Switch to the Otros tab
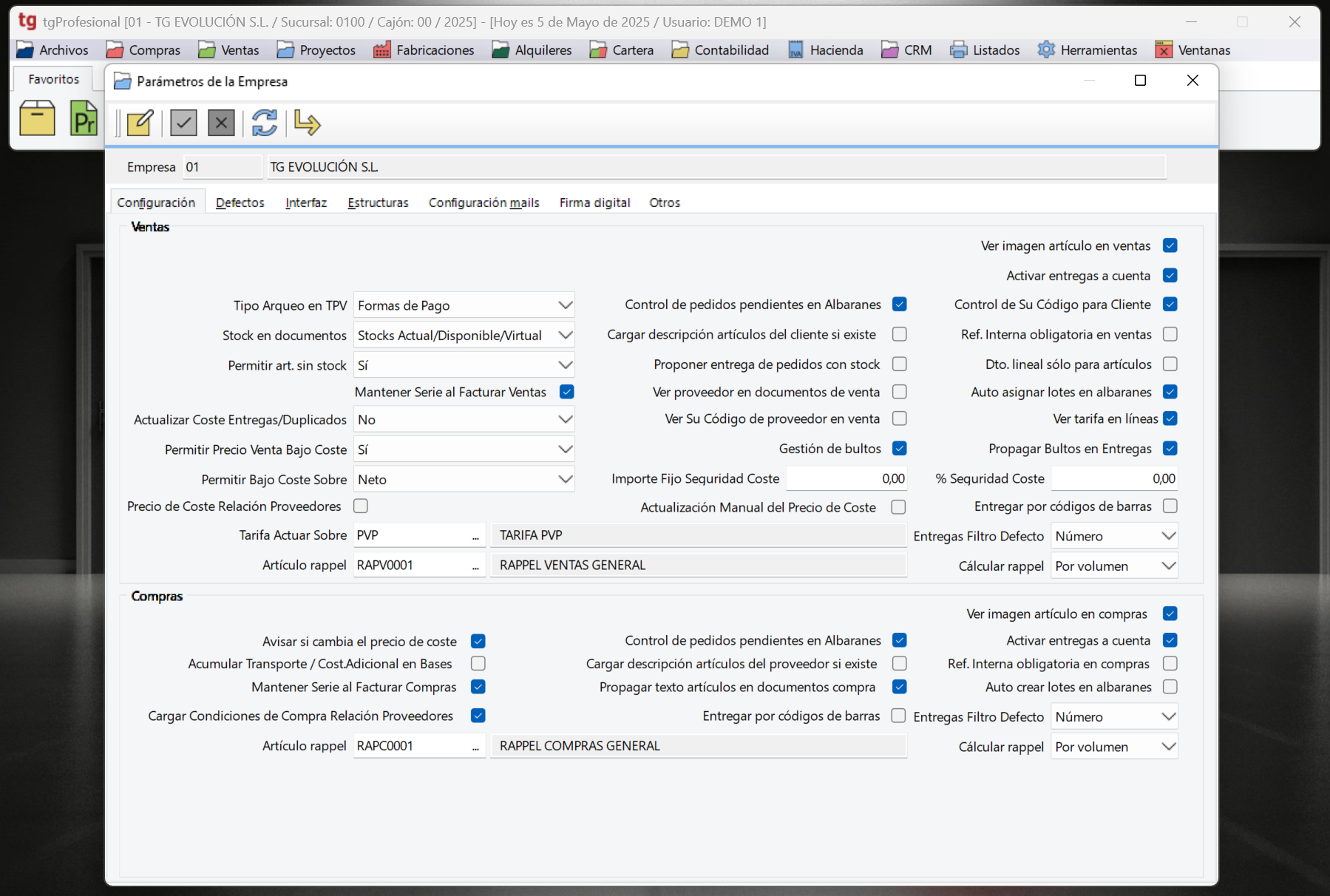 665,203
